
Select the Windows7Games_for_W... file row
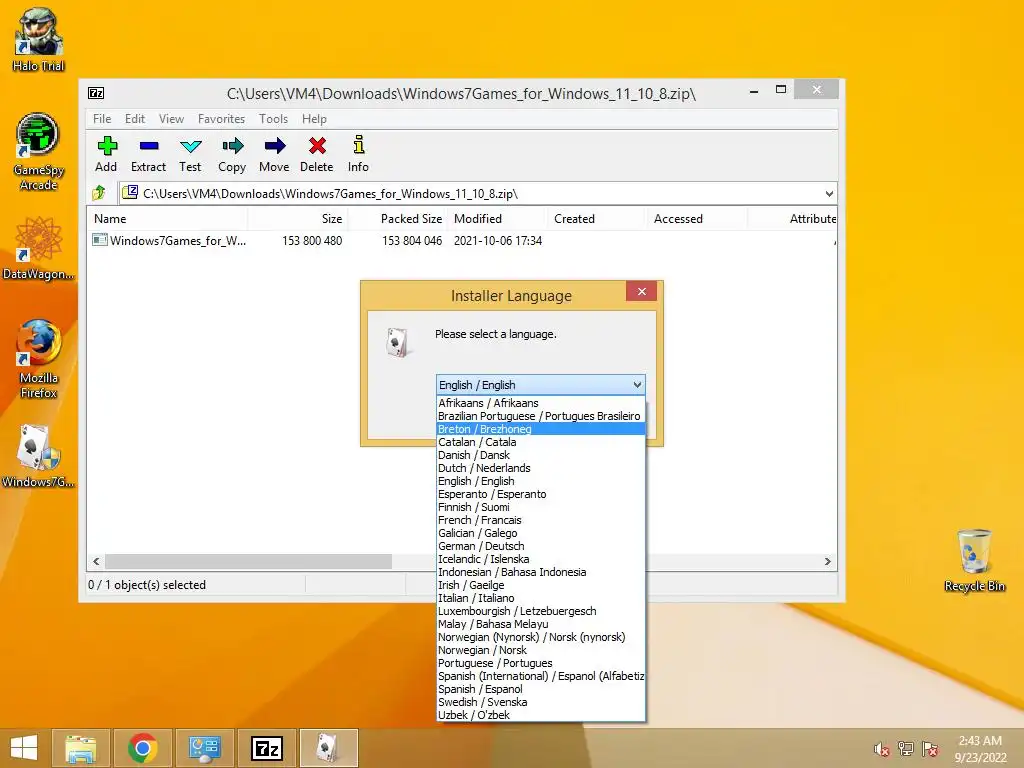pyautogui.click(x=462, y=241)
